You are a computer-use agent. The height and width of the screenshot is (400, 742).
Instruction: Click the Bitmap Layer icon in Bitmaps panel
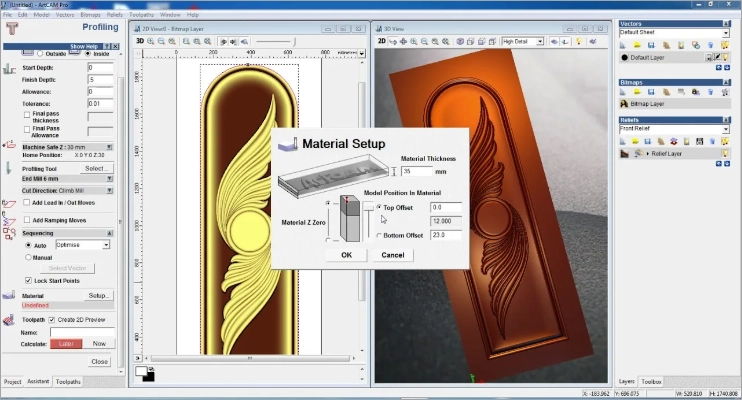coord(625,103)
